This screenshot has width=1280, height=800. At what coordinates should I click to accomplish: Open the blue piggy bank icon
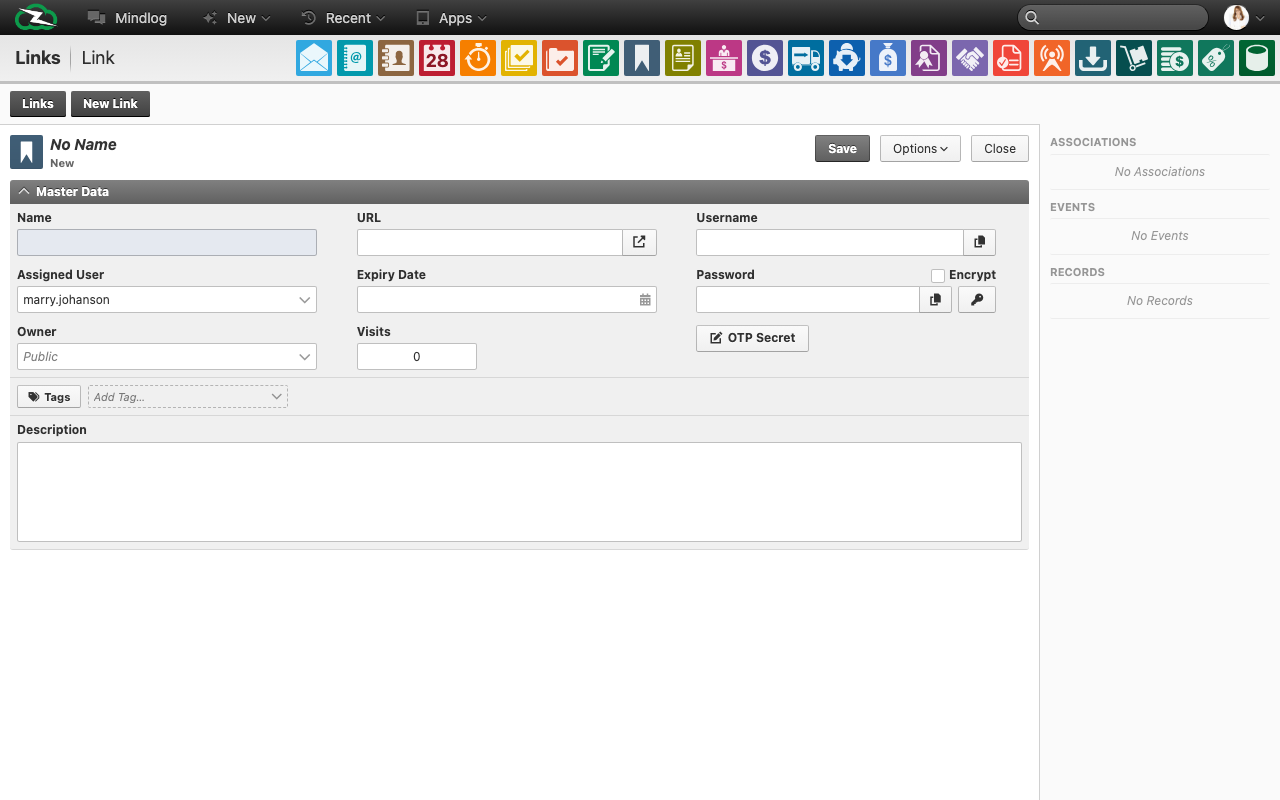pyautogui.click(x=847, y=58)
